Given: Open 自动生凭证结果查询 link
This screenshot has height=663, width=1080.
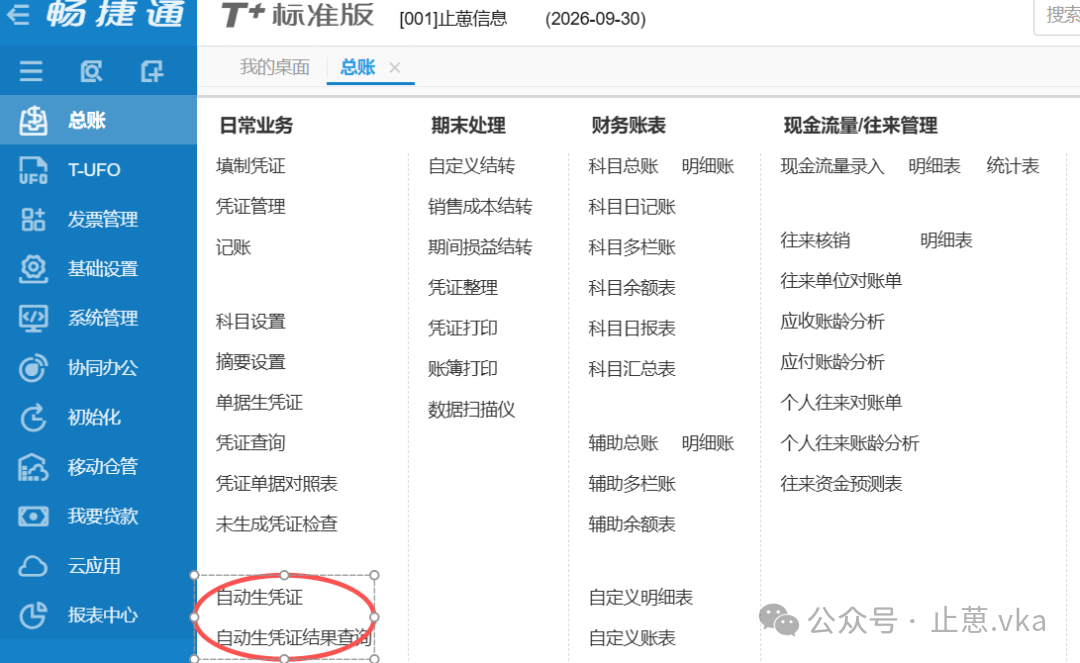Looking at the screenshot, I should 293,638.
